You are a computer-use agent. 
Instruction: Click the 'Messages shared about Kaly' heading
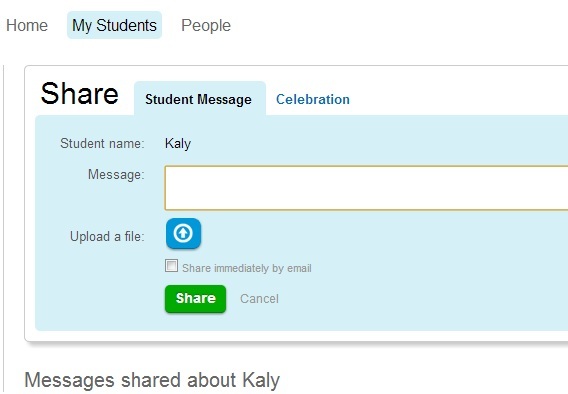pyautogui.click(x=152, y=380)
